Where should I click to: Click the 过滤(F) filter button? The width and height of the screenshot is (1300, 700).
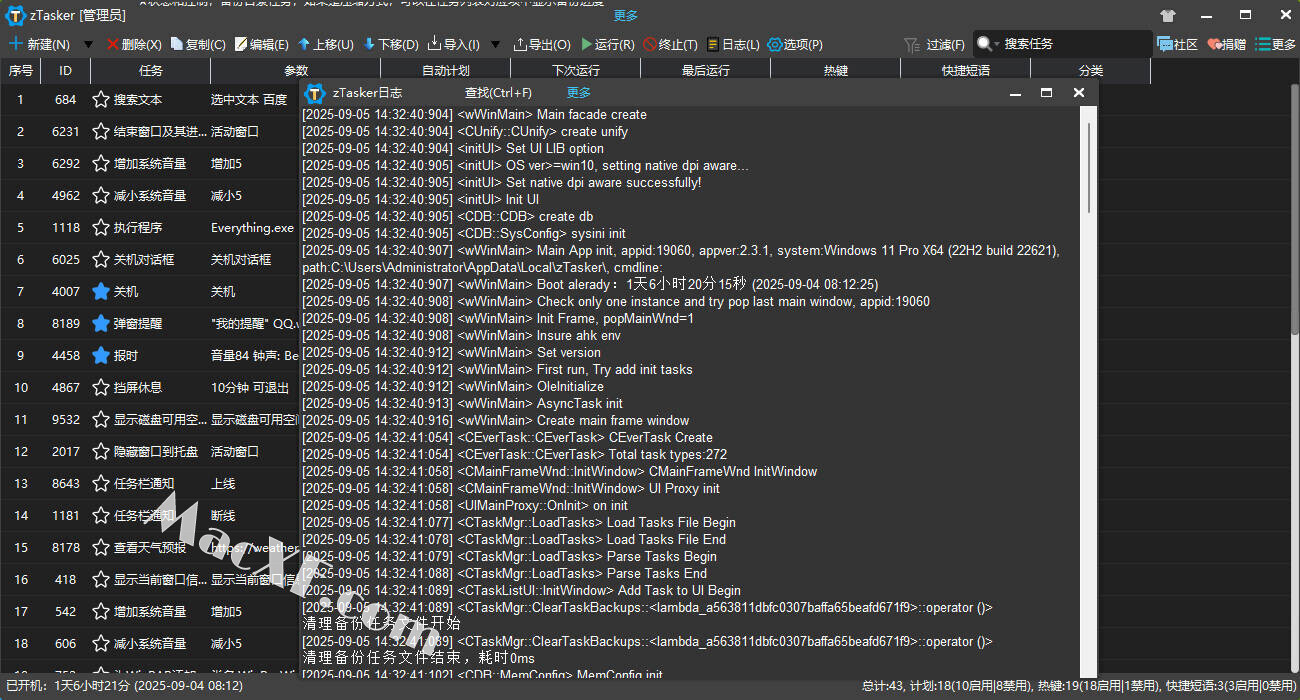(935, 45)
